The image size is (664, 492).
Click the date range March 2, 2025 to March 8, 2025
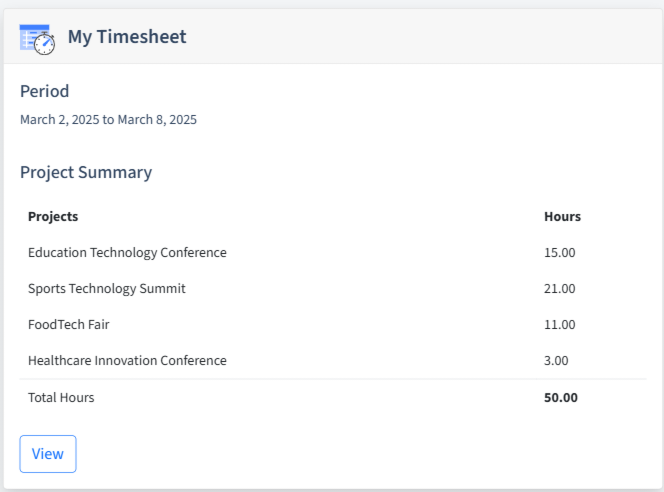pyautogui.click(x=108, y=120)
